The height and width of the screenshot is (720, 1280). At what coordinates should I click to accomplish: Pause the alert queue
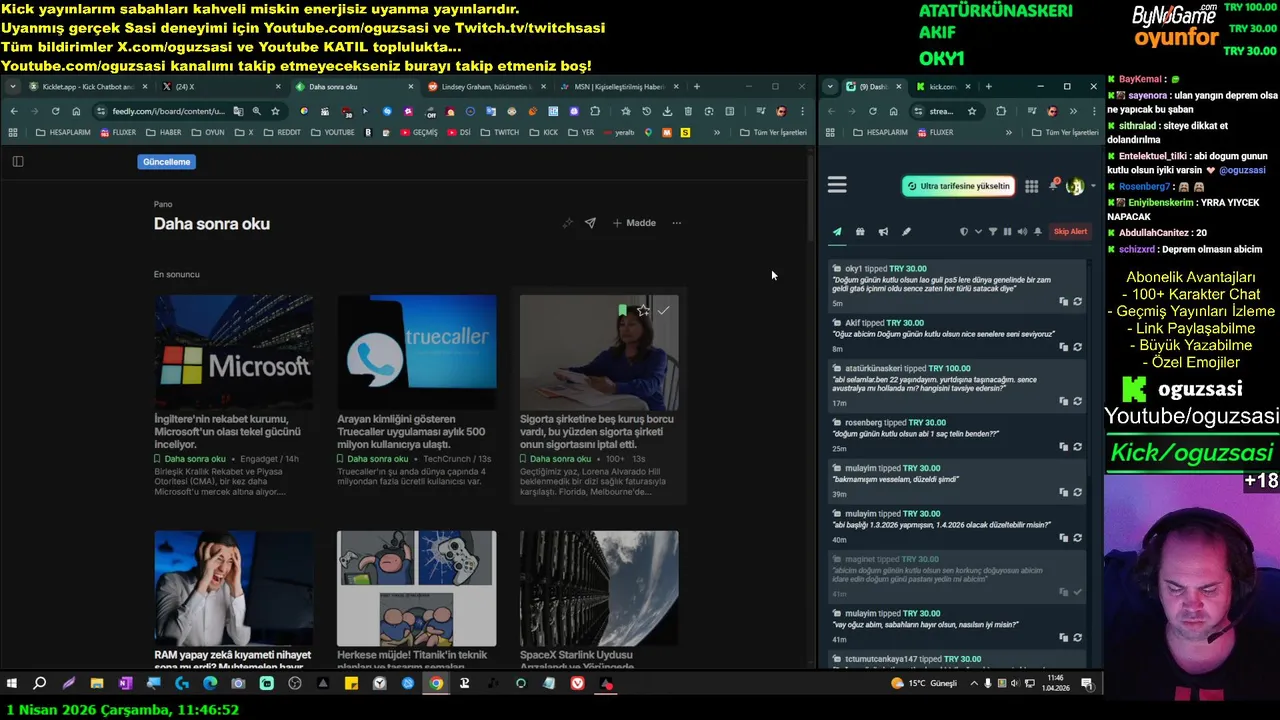point(1007,232)
